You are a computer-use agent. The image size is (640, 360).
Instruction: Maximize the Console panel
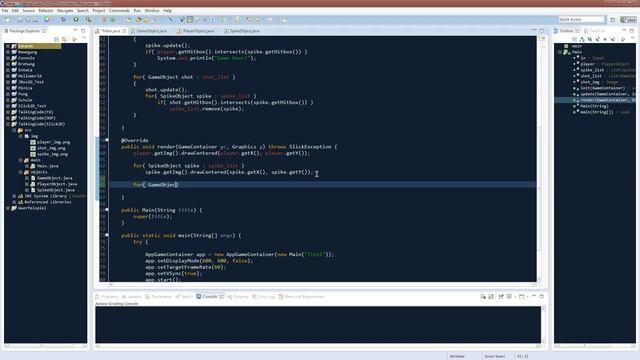click(542, 296)
